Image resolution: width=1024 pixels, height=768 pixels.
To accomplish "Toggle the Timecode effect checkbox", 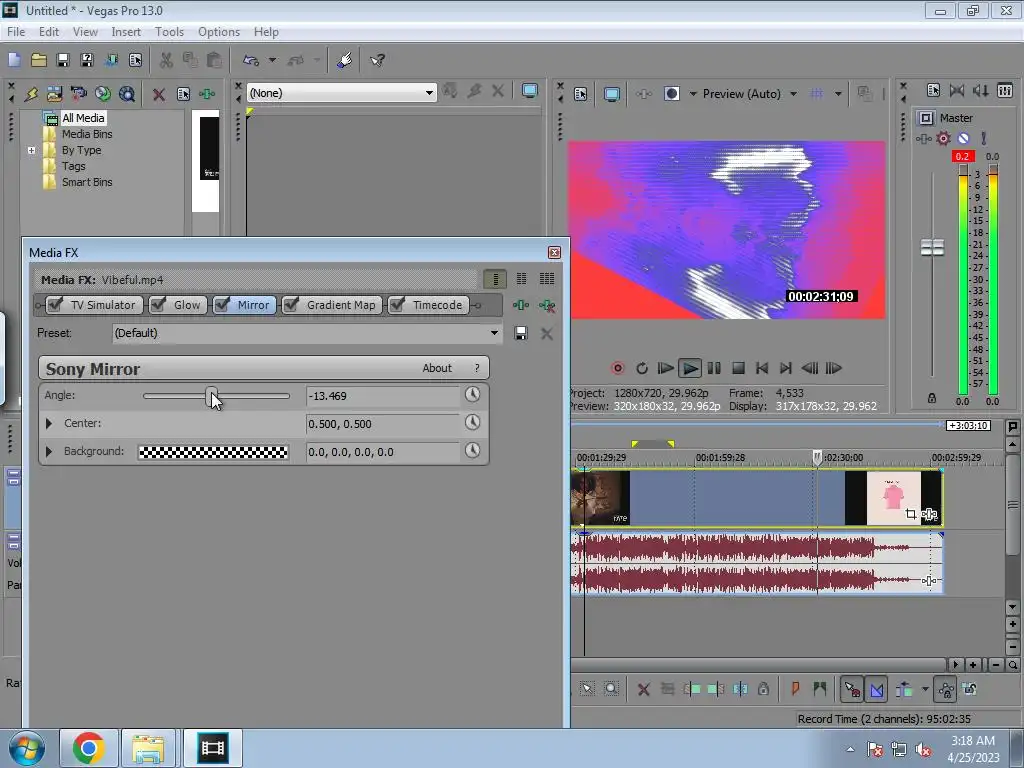I will (396, 304).
